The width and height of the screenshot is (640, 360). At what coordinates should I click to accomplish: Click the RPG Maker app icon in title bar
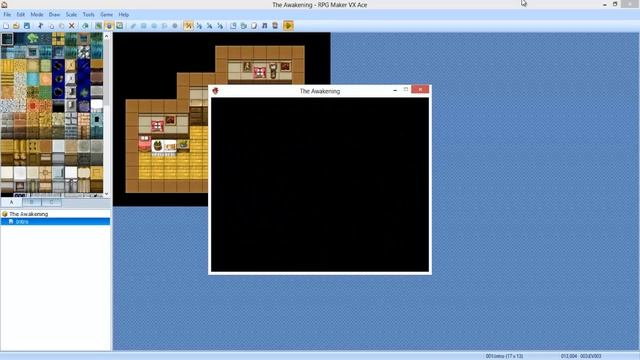tap(4, 4)
